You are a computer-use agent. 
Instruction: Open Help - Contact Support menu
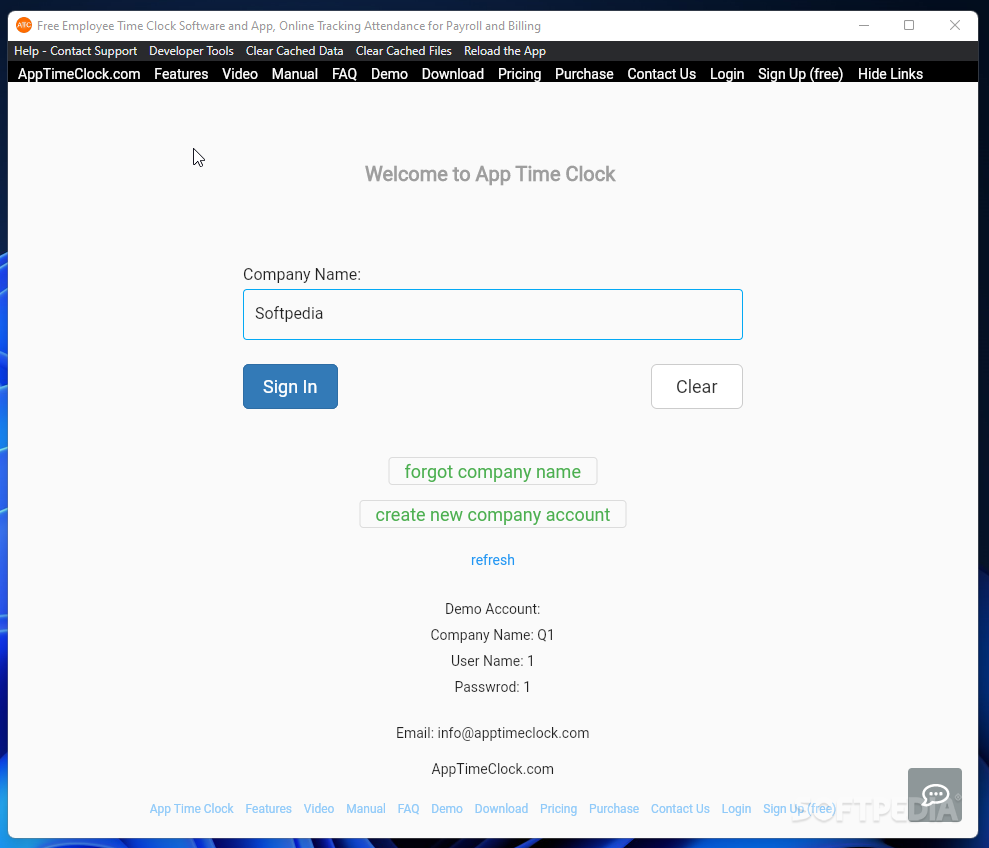pos(76,51)
